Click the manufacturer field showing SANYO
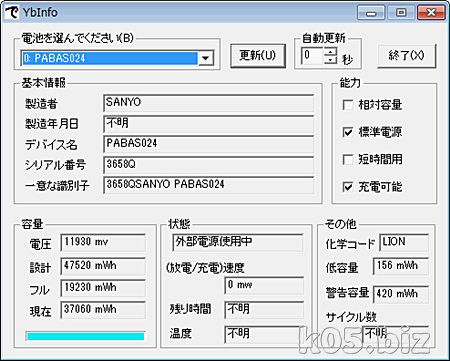Screen dimensions: 450x361 (x=208, y=103)
